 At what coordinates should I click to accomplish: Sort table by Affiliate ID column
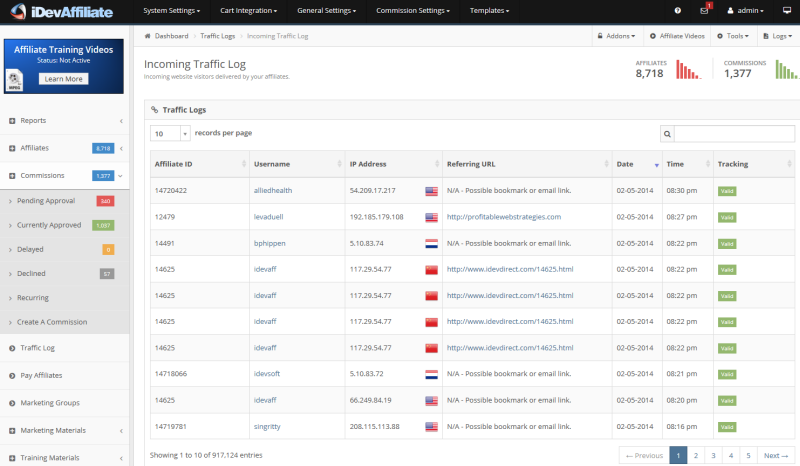[x=199, y=164]
